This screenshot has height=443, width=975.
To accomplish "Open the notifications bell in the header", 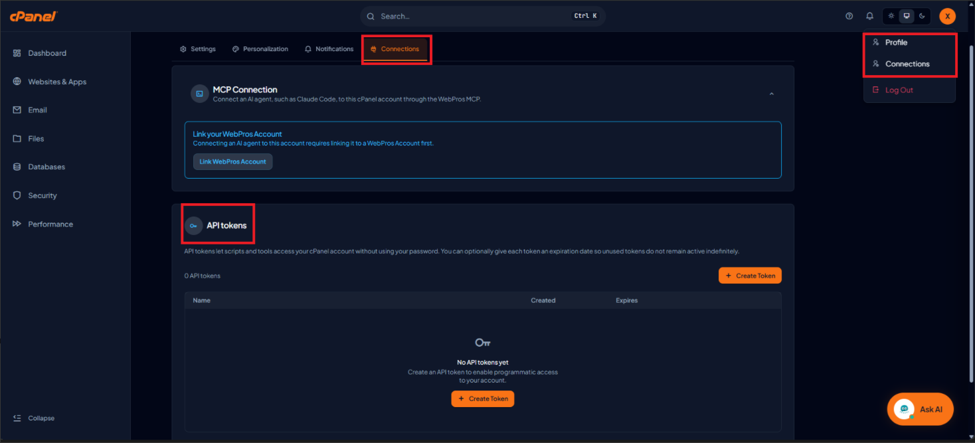I will pyautogui.click(x=869, y=16).
